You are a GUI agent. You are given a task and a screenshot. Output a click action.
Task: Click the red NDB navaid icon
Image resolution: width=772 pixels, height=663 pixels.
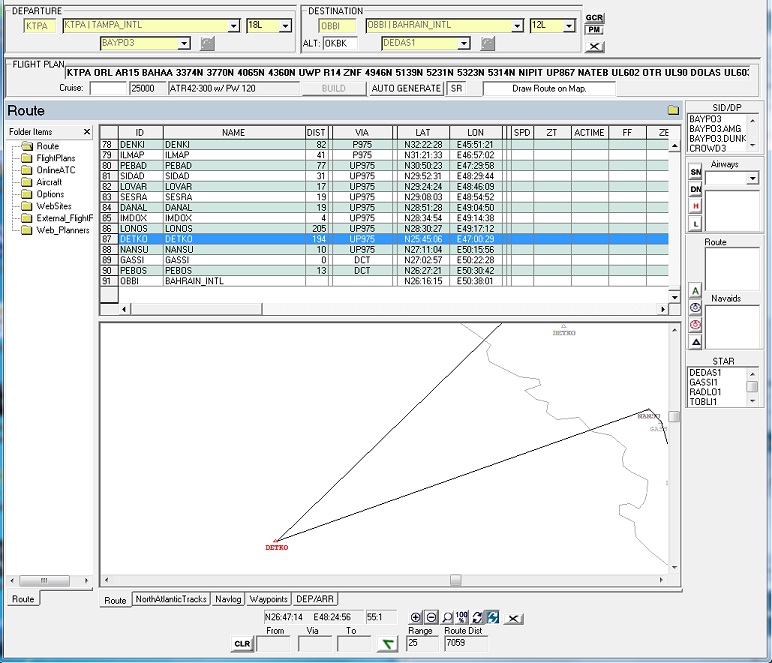coord(695,325)
